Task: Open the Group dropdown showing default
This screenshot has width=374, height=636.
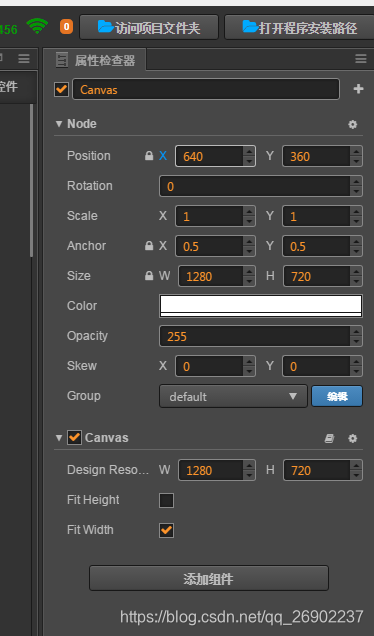Action: tap(233, 396)
